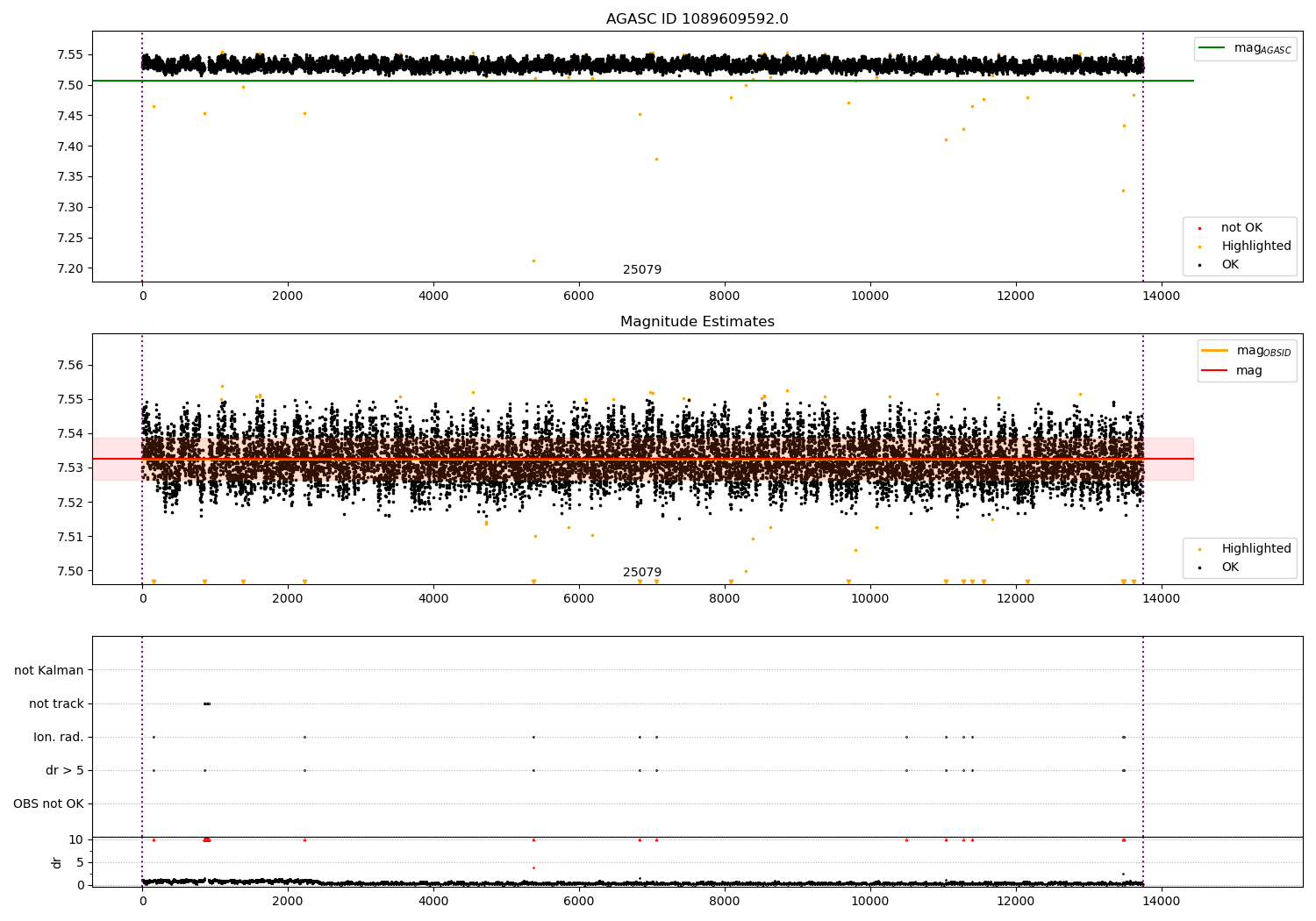This screenshot has width=1316, height=921.
Task: Click the "7.54" y-tick of middle plot
Action: click(69, 433)
